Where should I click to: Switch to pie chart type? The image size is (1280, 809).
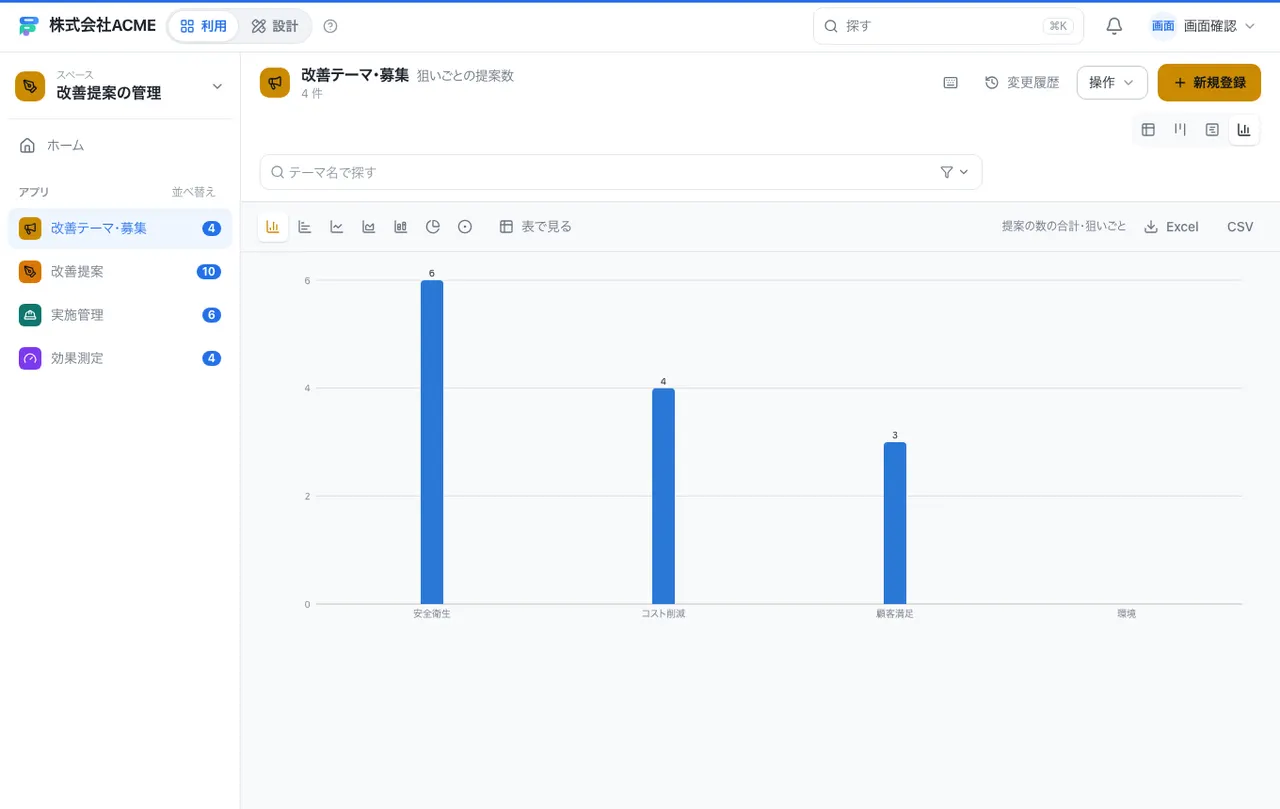tap(433, 227)
